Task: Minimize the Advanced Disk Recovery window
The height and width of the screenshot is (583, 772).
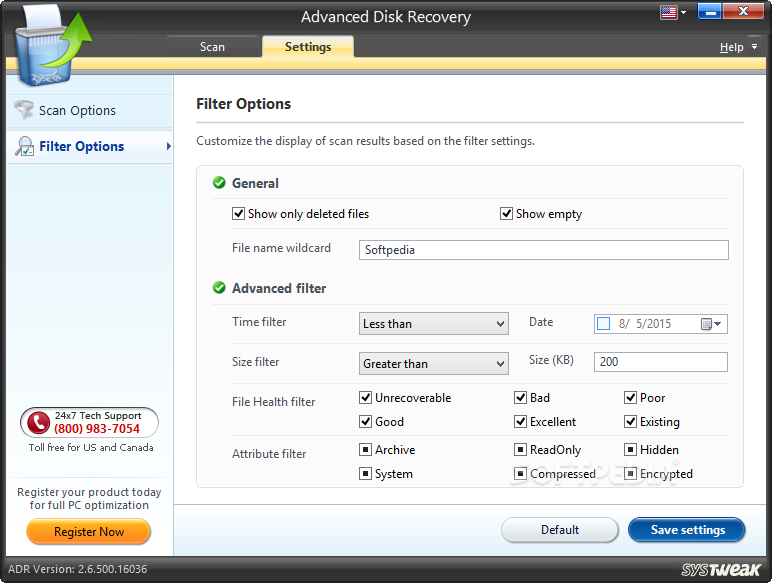Action: [709, 11]
